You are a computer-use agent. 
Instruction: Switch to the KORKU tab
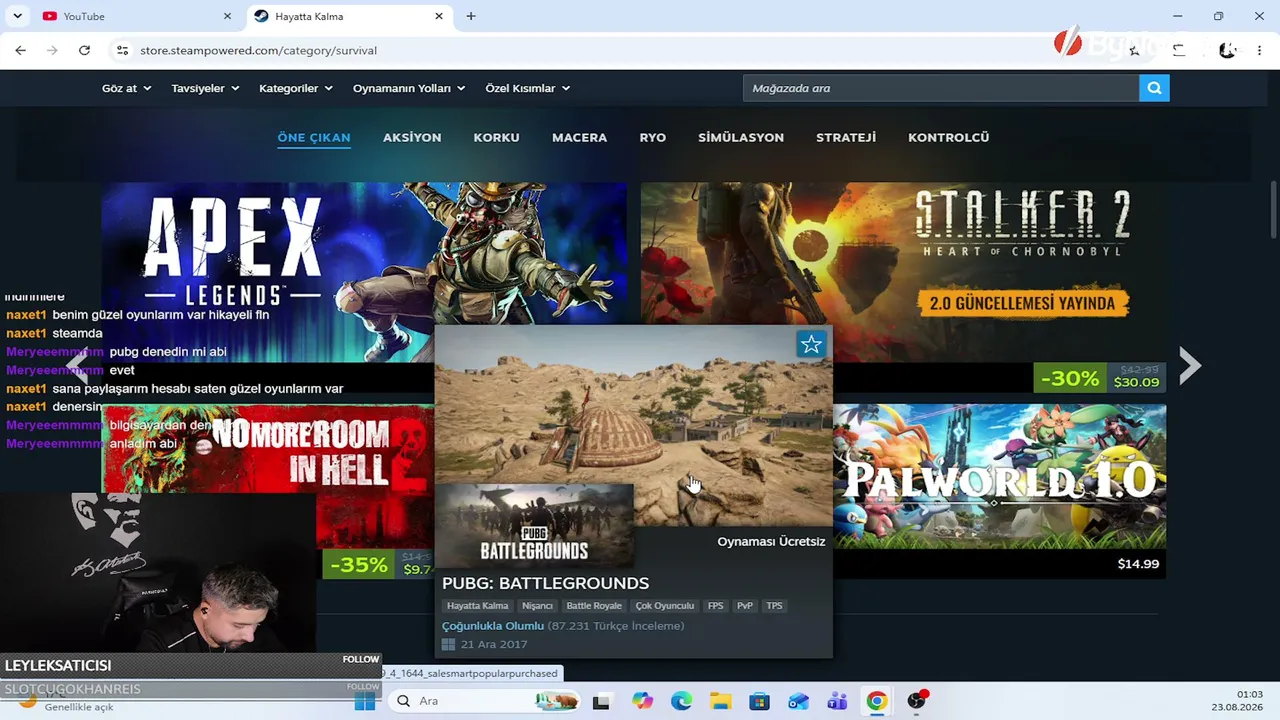[496, 137]
